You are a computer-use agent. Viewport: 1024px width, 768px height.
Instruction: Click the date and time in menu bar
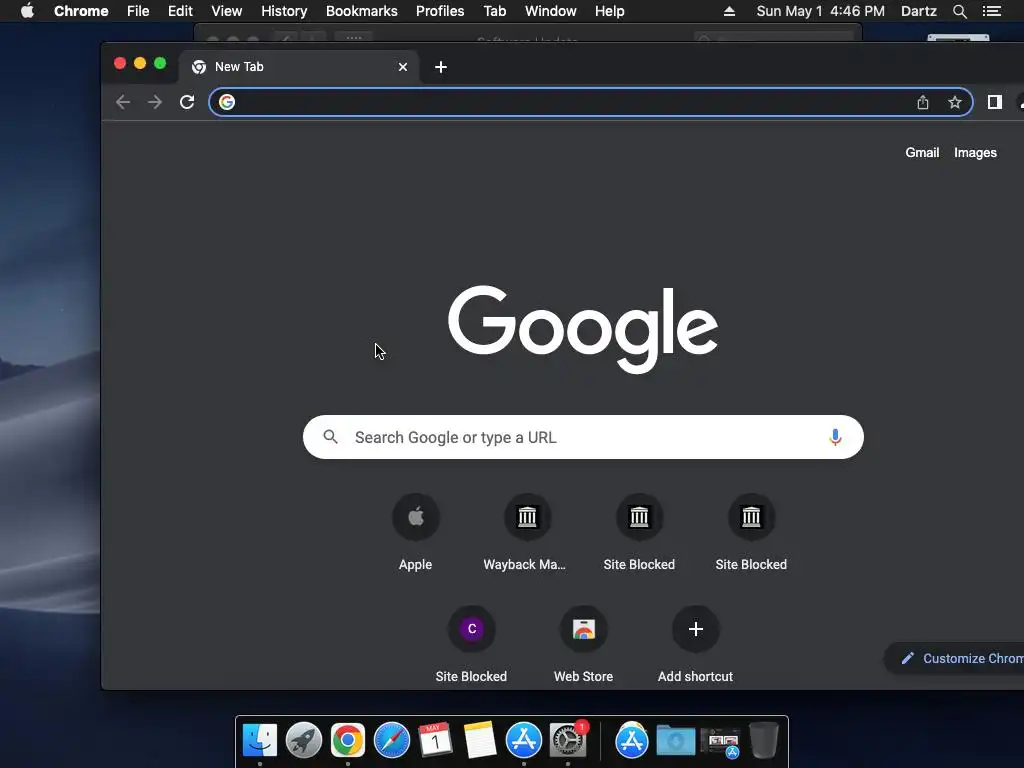820,11
